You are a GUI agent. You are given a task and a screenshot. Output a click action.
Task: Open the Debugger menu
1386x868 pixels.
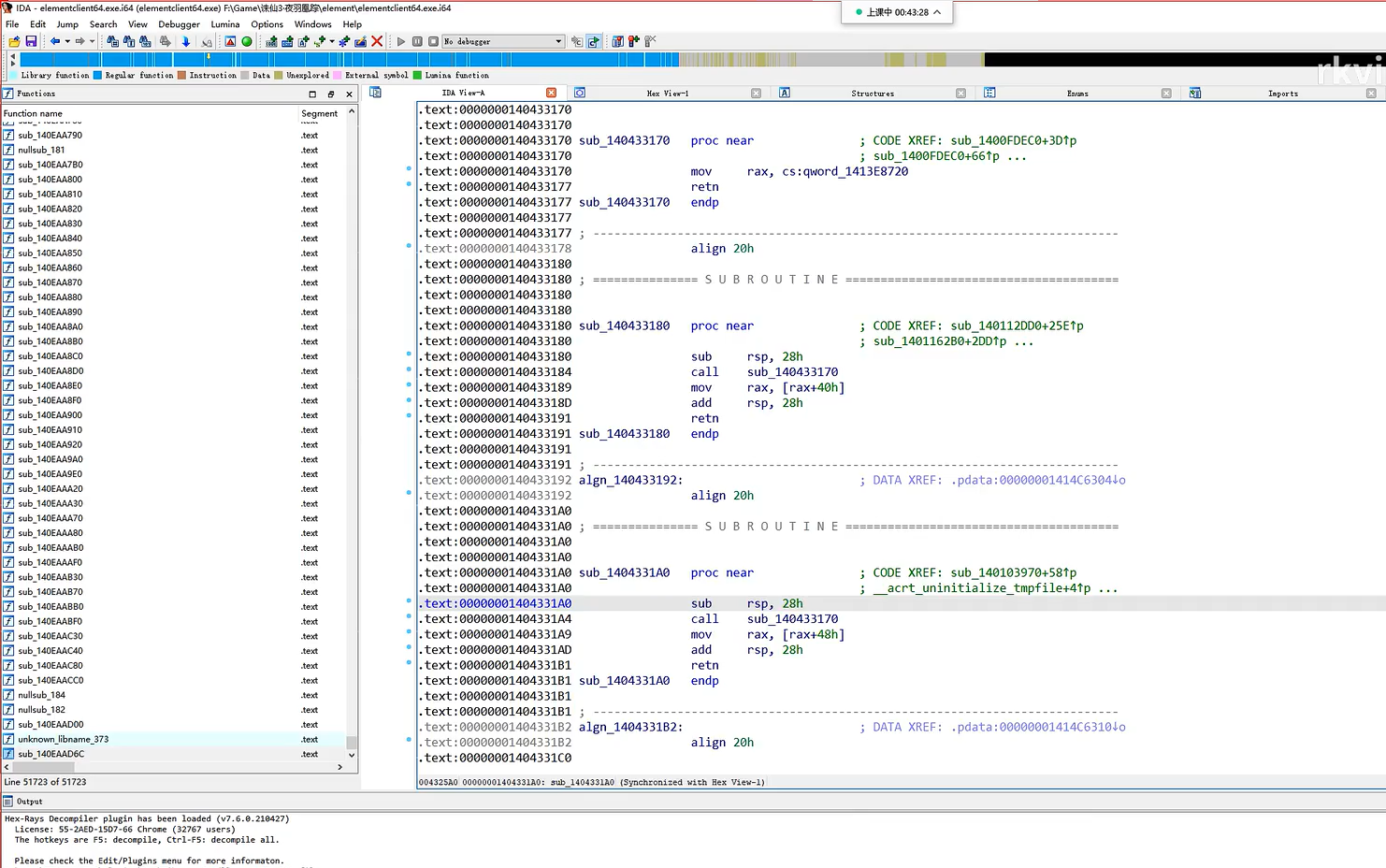[178, 24]
